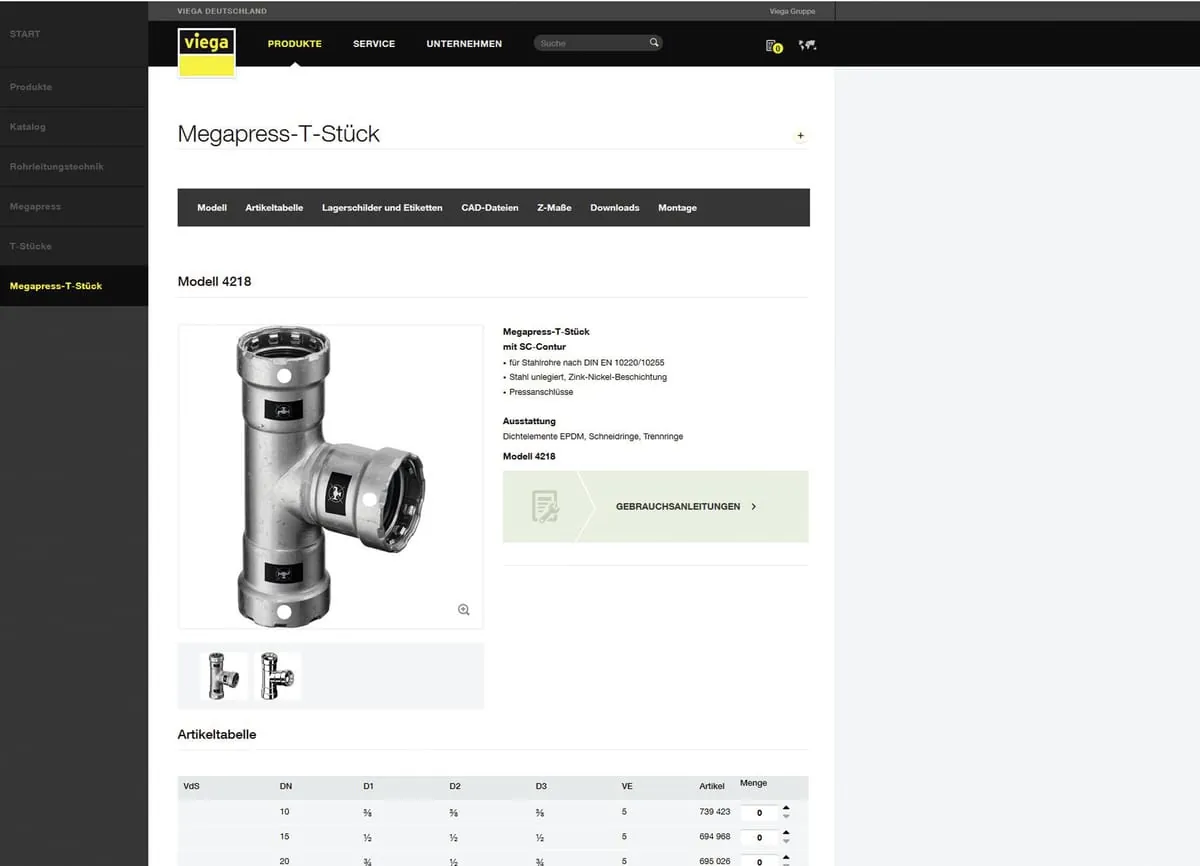Switch to the CAD-Dateien tab
Screen dimensions: 1200x866
pyautogui.click(x=490, y=208)
